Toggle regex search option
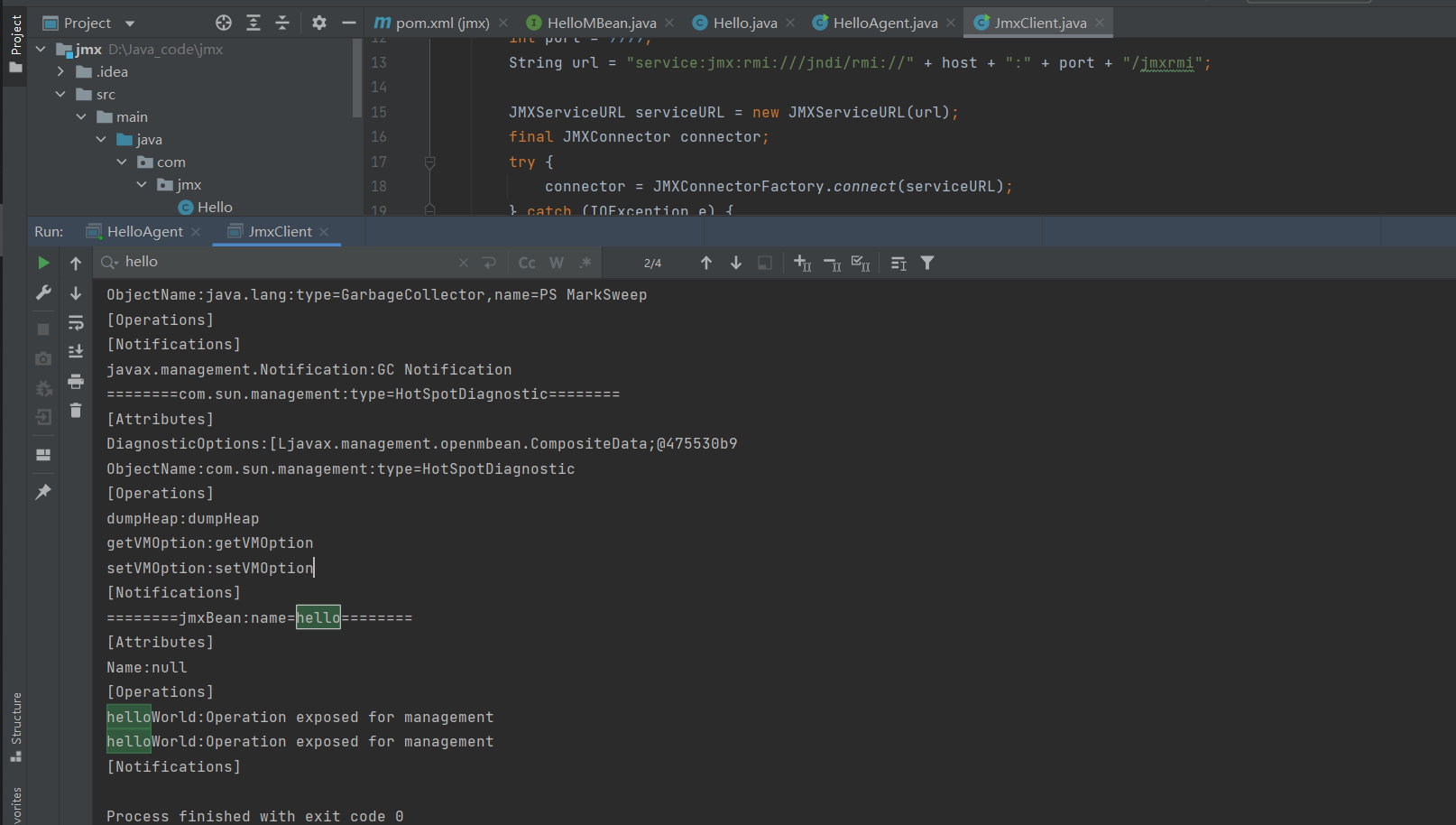Screen dimensions: 1456x825 (x=585, y=263)
